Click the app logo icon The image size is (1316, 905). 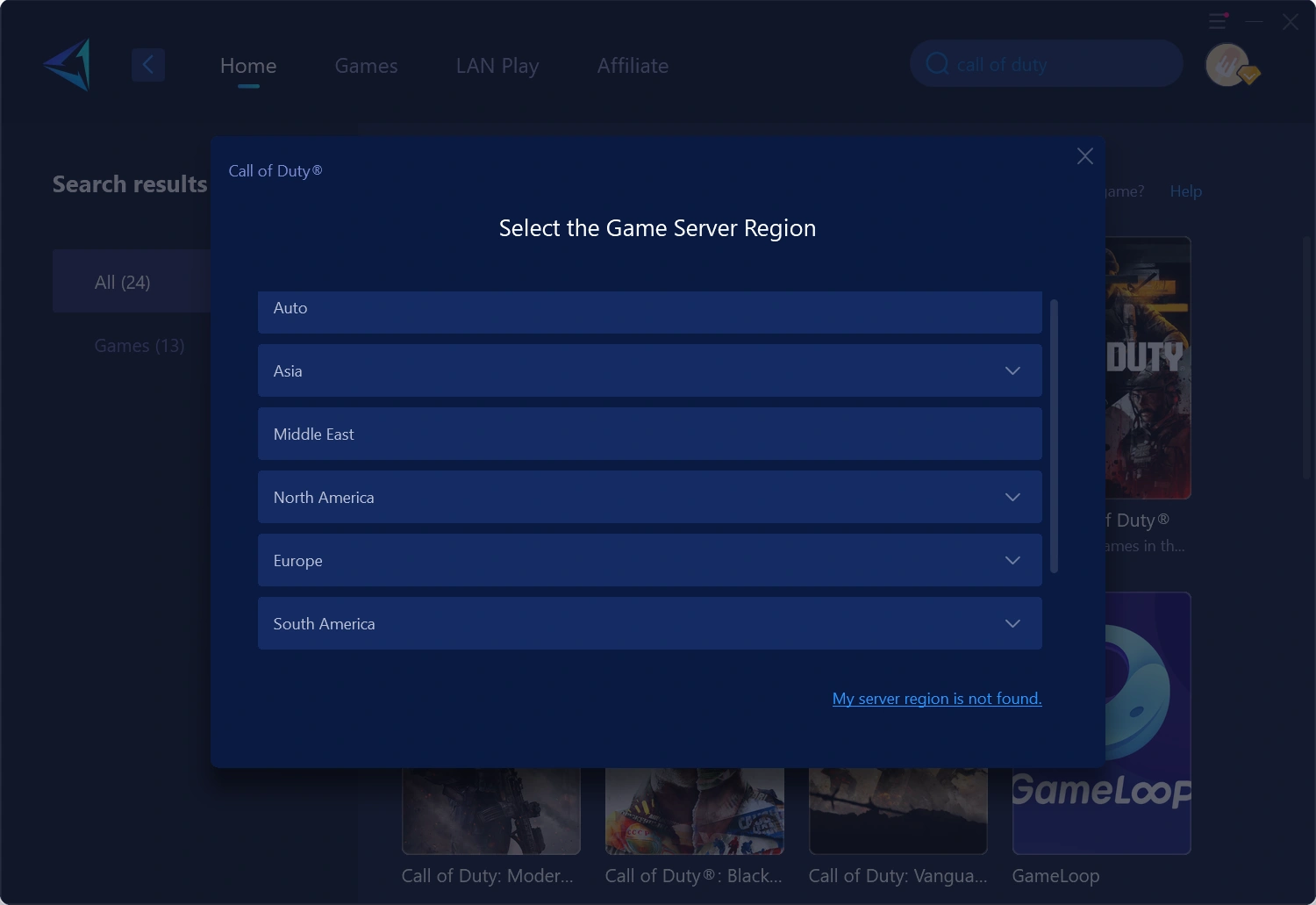(68, 65)
